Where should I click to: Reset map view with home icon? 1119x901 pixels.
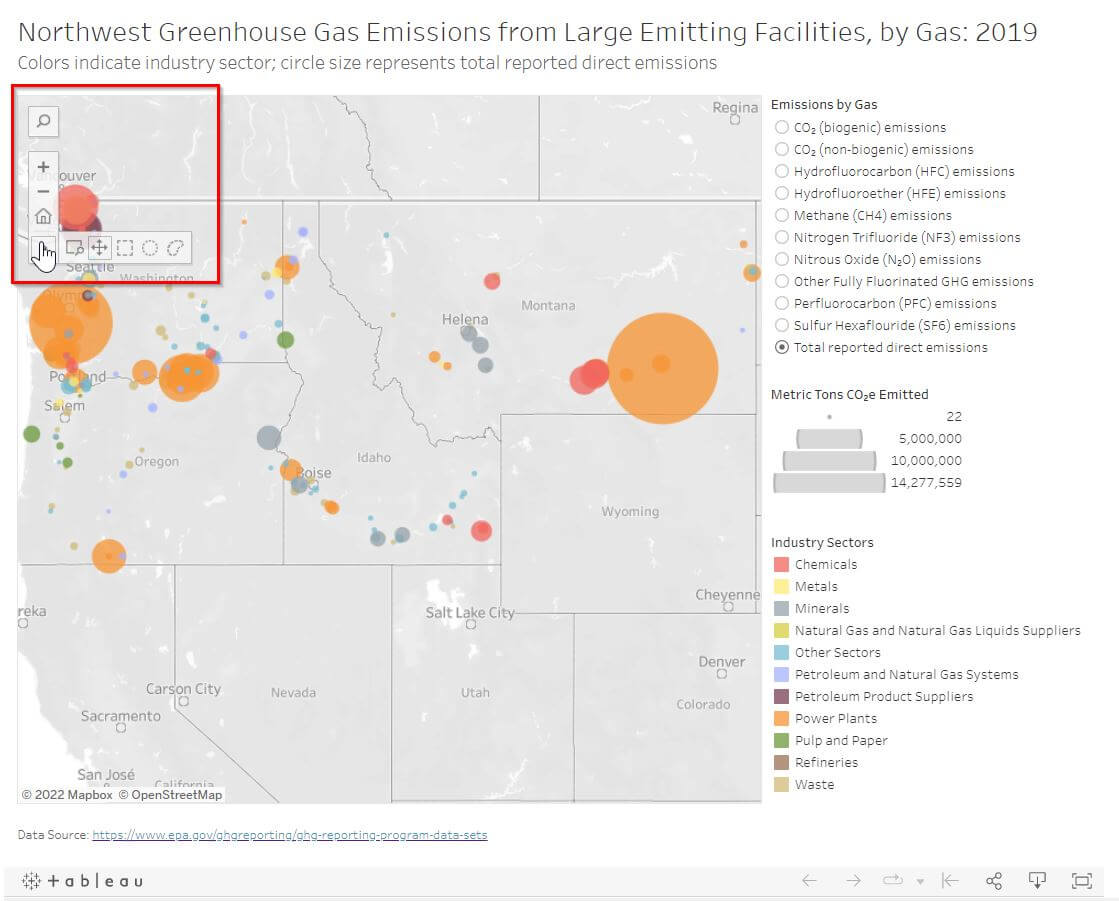tap(44, 215)
